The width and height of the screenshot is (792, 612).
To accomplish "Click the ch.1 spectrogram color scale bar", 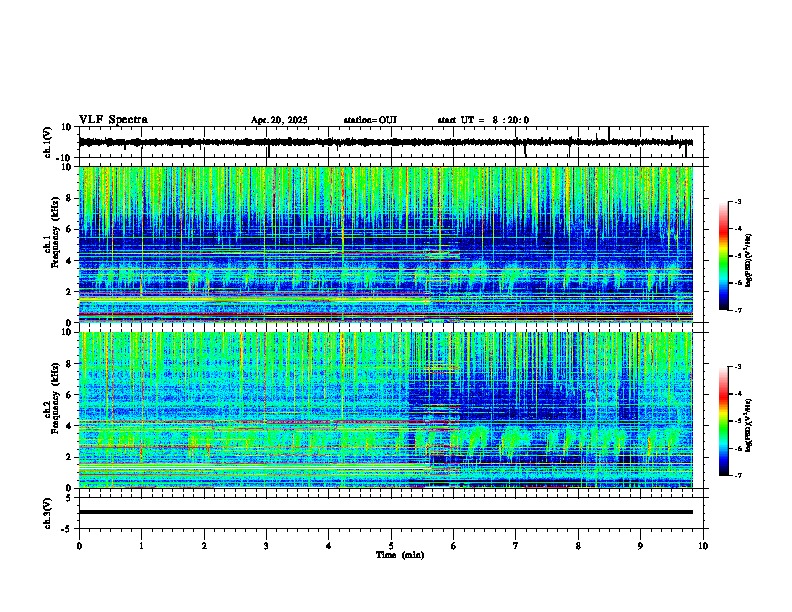I will click(x=724, y=256).
